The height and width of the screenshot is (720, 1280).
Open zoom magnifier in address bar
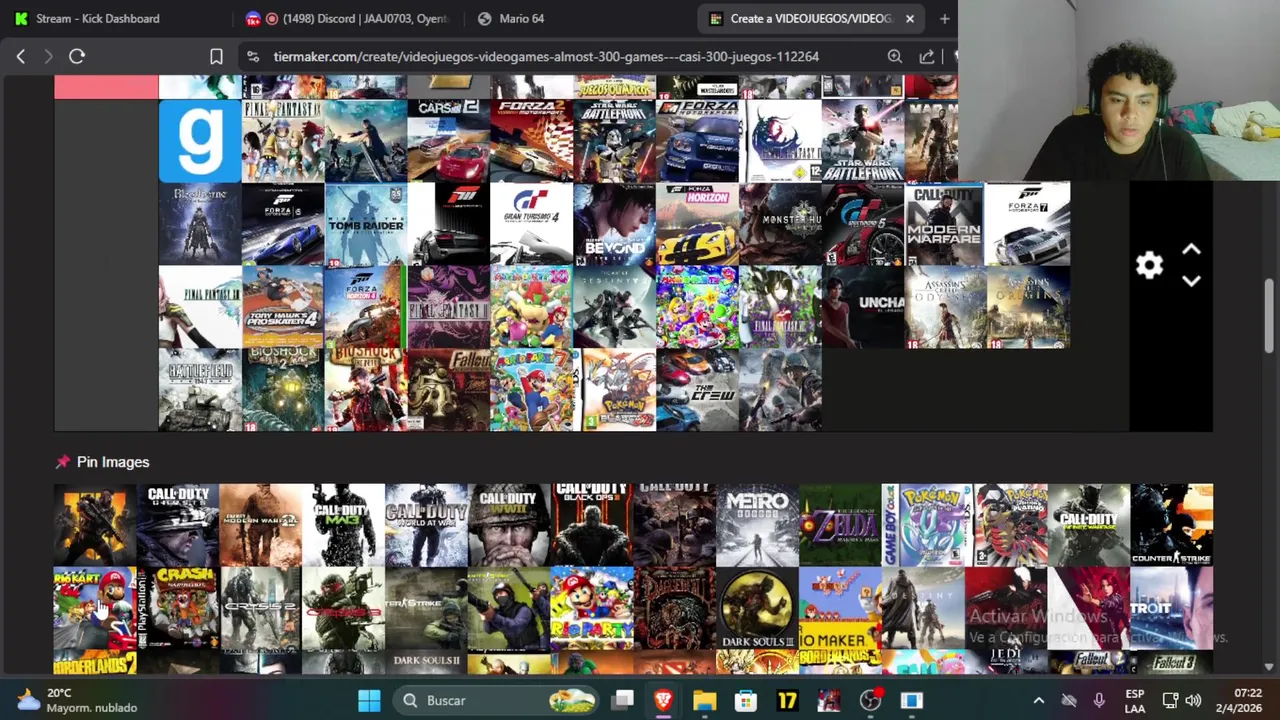click(895, 57)
